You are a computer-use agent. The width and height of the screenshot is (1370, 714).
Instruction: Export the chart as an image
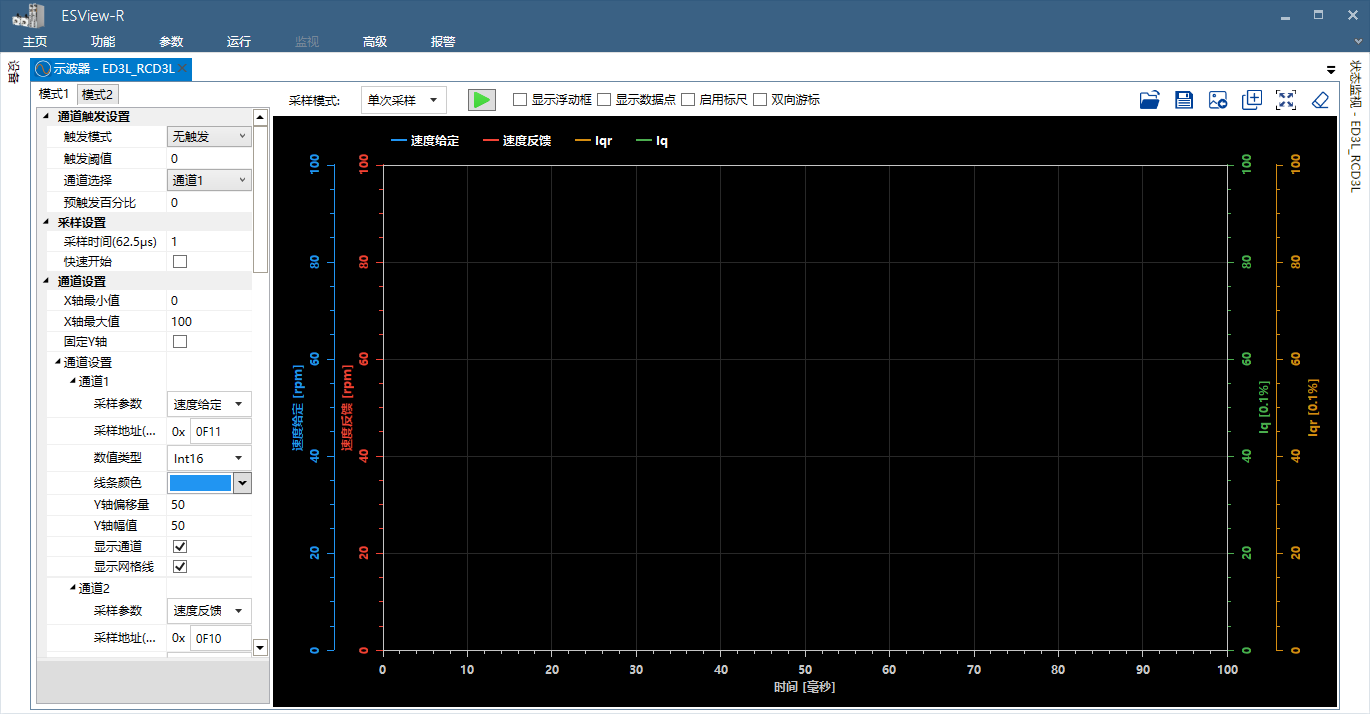pyautogui.click(x=1218, y=99)
